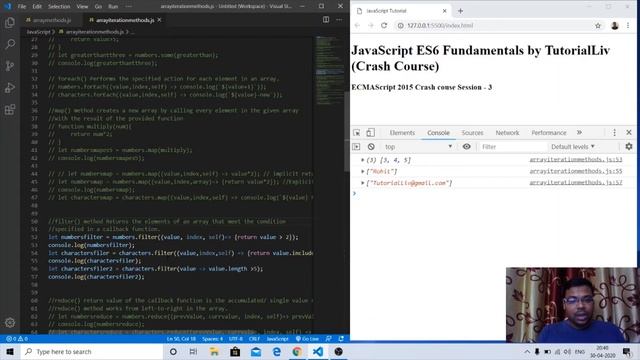Change the UTF-8 encoding in status bar
Image resolution: width=640 pixels, height=360 pixels.
point(236,339)
